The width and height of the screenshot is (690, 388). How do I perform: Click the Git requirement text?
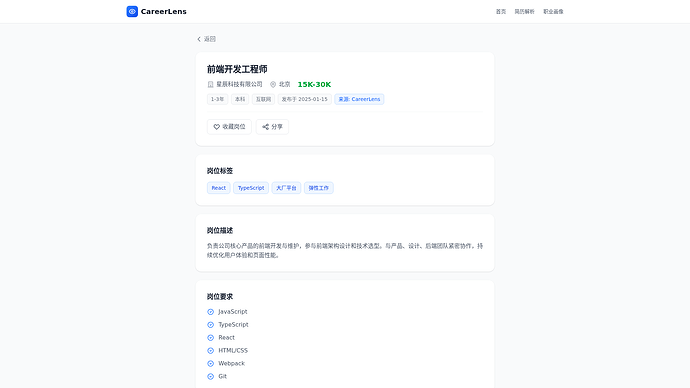point(223,377)
